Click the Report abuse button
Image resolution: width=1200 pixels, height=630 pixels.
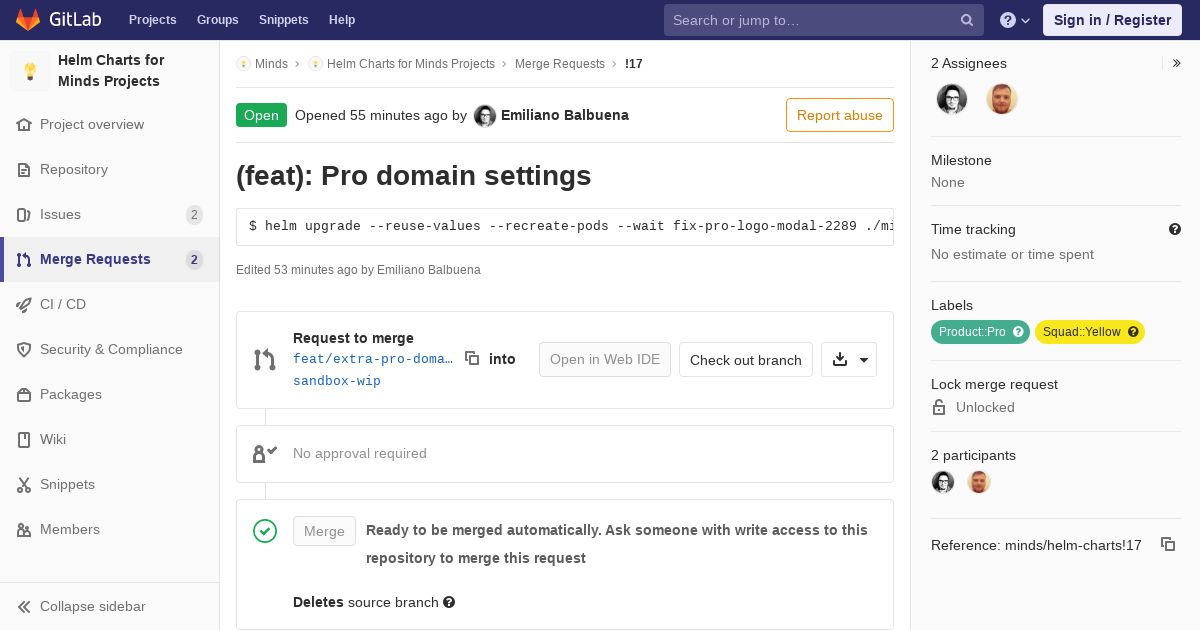coord(840,115)
